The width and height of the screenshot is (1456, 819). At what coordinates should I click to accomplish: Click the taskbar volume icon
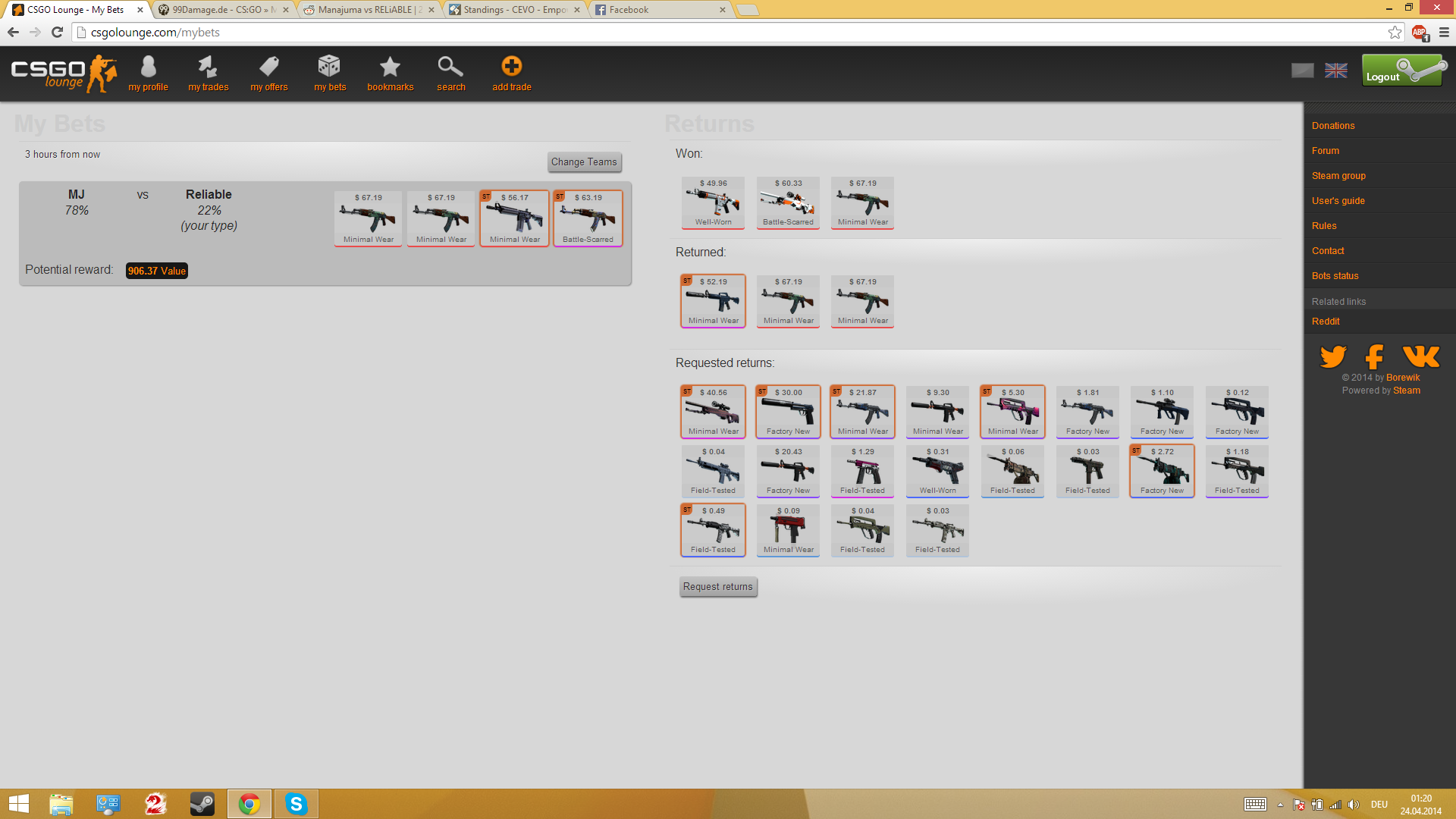[1353, 805]
